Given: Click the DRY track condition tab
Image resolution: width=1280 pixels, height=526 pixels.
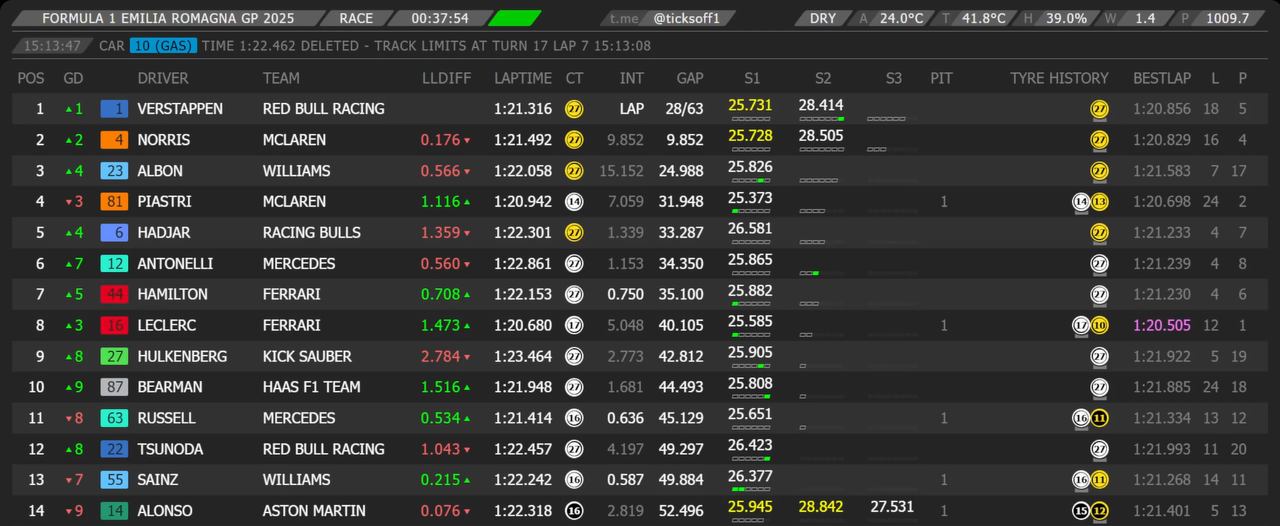Looking at the screenshot, I should (823, 18).
